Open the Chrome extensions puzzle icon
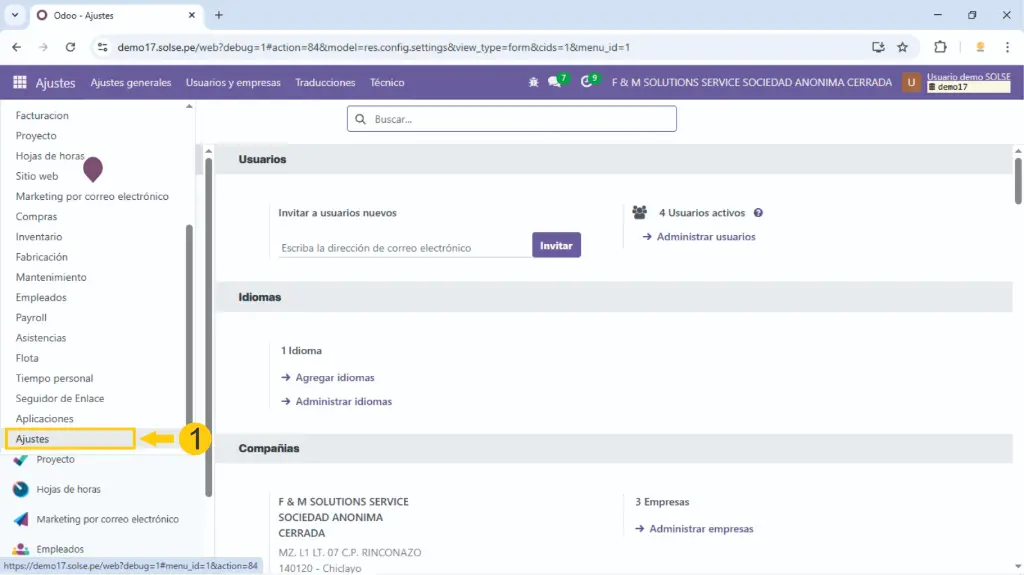Viewport: 1024px width, 575px height. 940,47
